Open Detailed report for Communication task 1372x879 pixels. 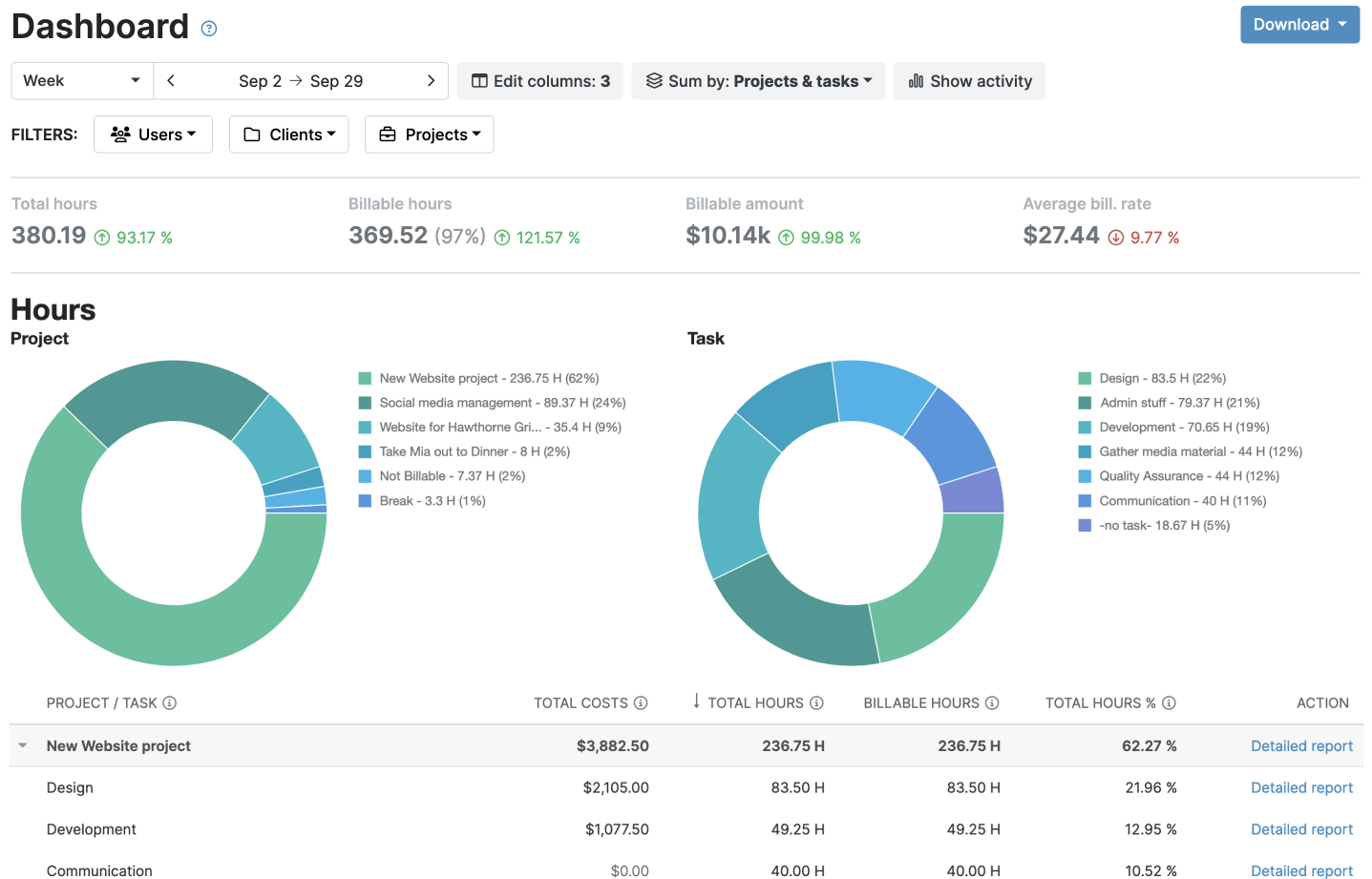pos(1302,870)
